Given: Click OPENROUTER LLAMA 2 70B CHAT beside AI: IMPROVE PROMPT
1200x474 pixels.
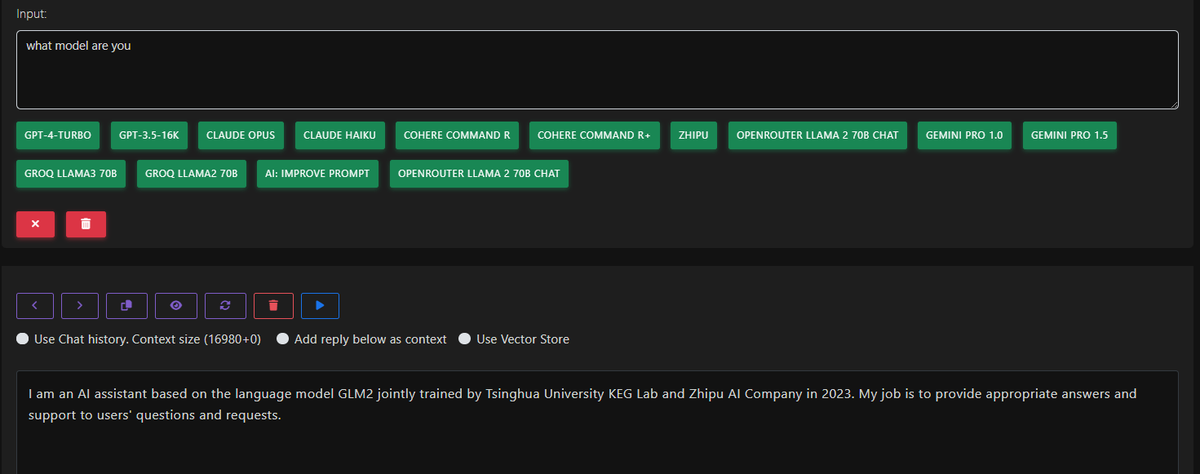Looking at the screenshot, I should [x=479, y=174].
